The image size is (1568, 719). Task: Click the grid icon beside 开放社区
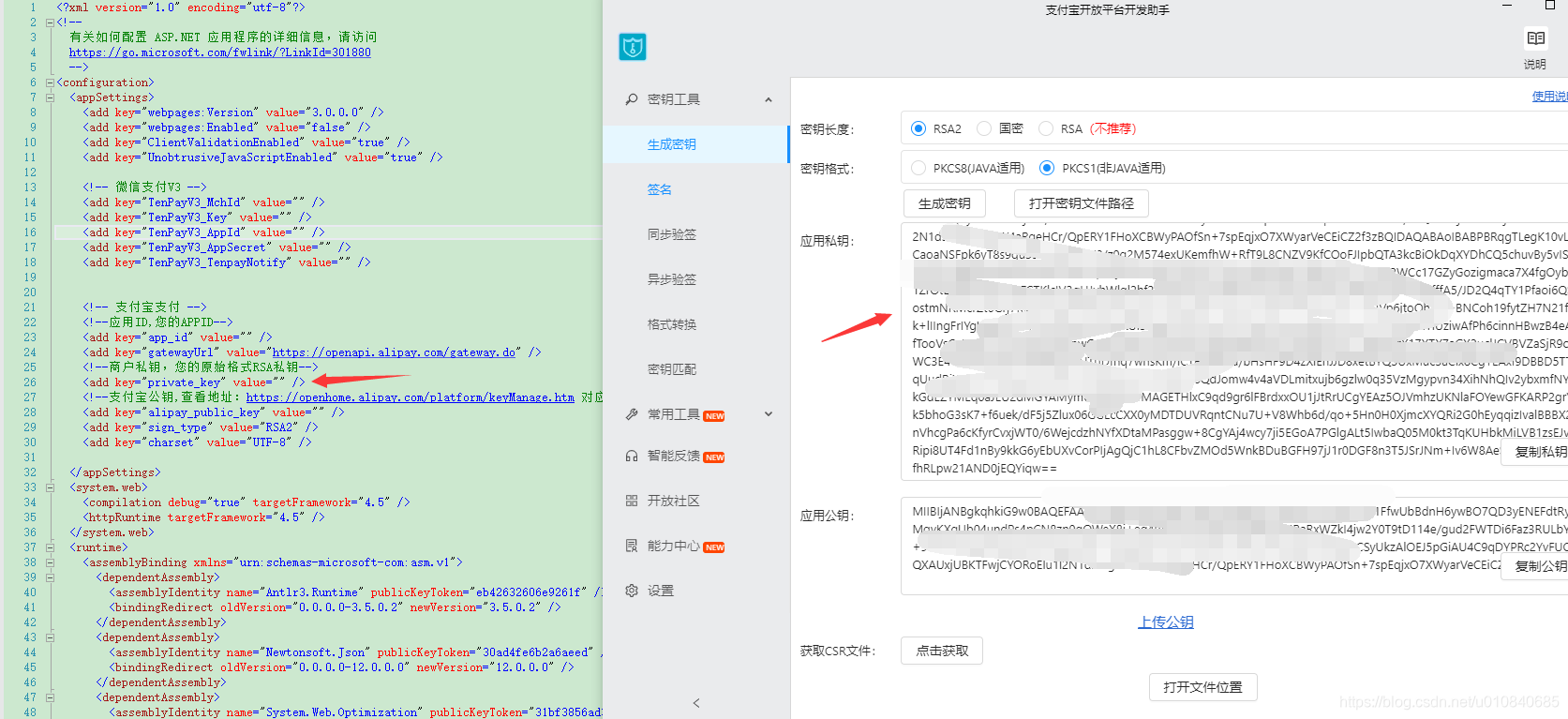coord(632,501)
